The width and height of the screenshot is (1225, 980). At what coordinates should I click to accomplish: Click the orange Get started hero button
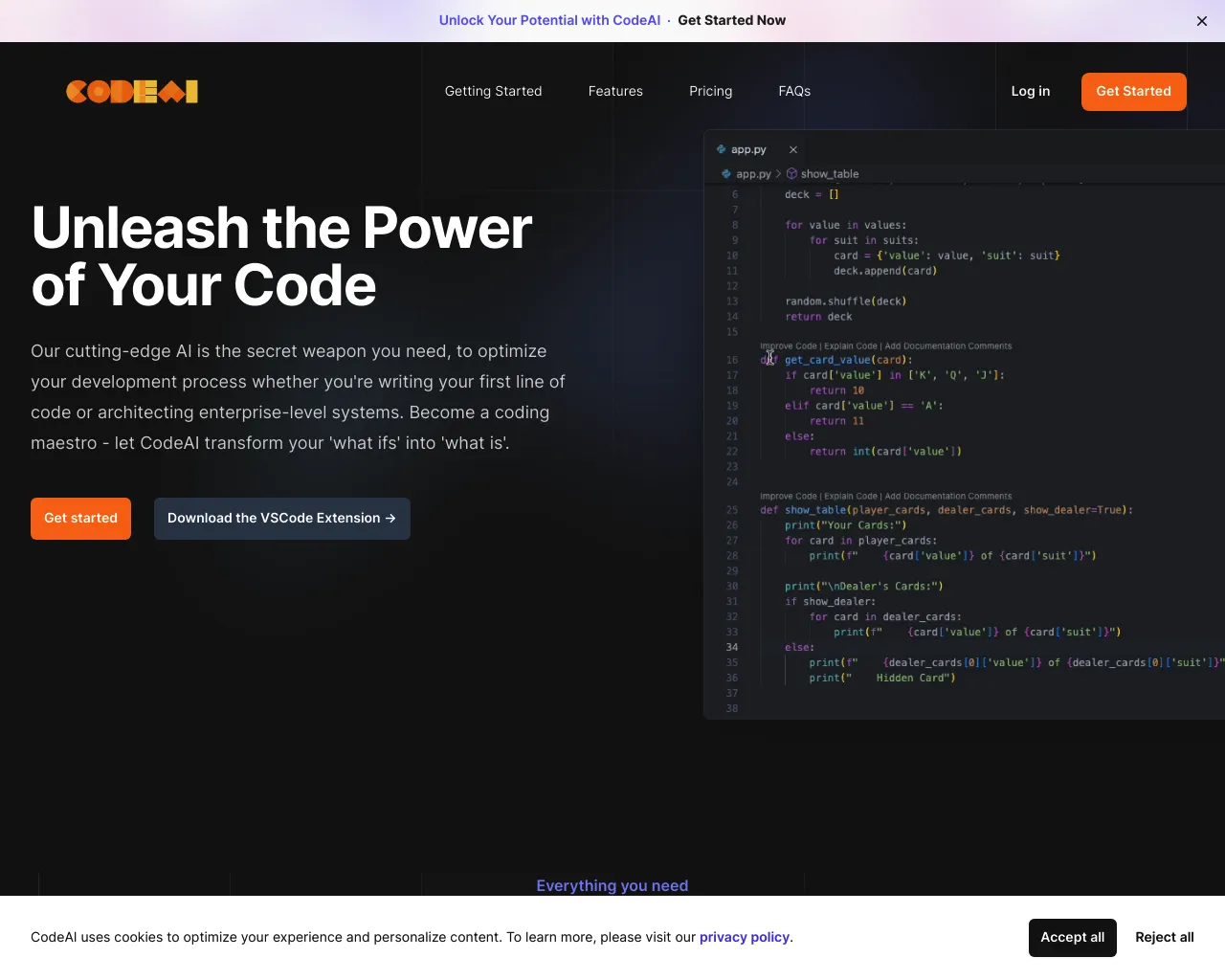coord(80,518)
